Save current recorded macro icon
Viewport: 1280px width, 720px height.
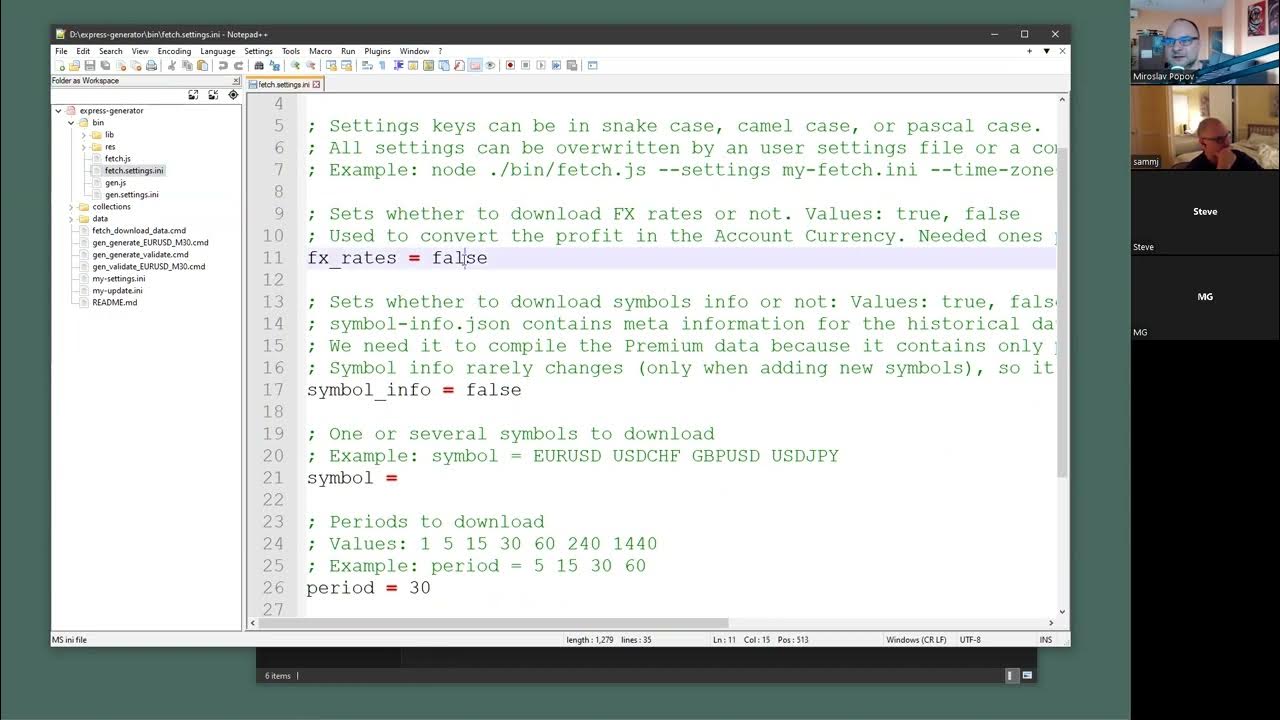tap(571, 66)
